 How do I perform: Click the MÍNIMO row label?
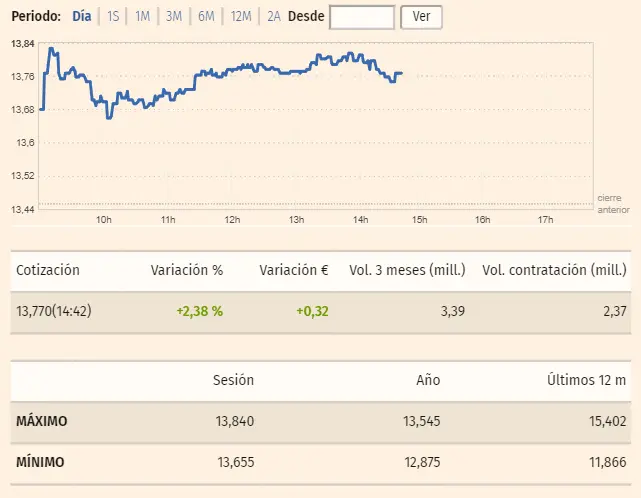(x=41, y=462)
